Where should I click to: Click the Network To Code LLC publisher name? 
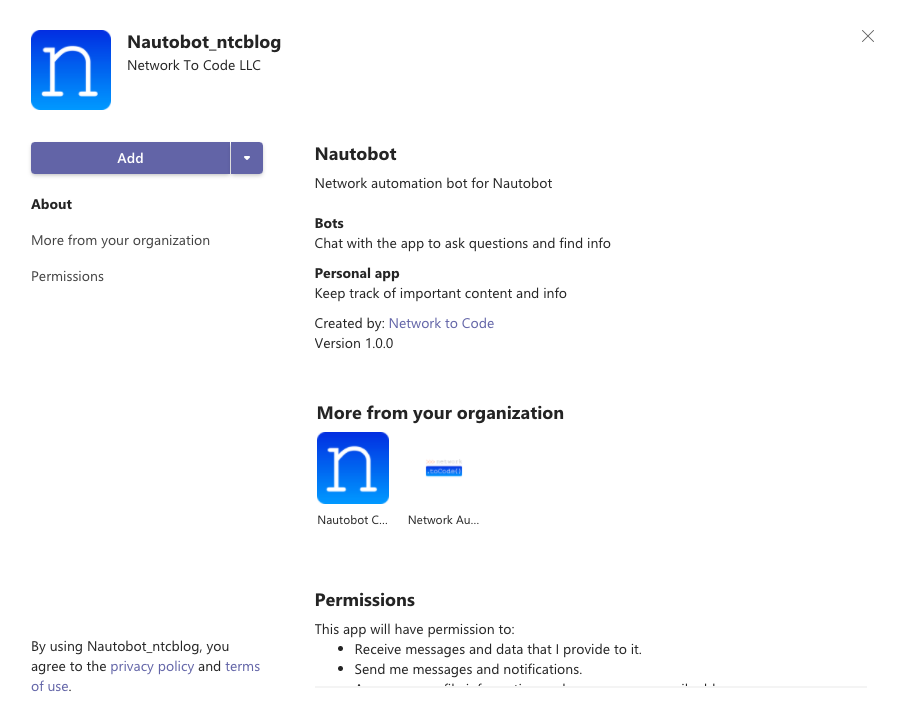(x=194, y=65)
